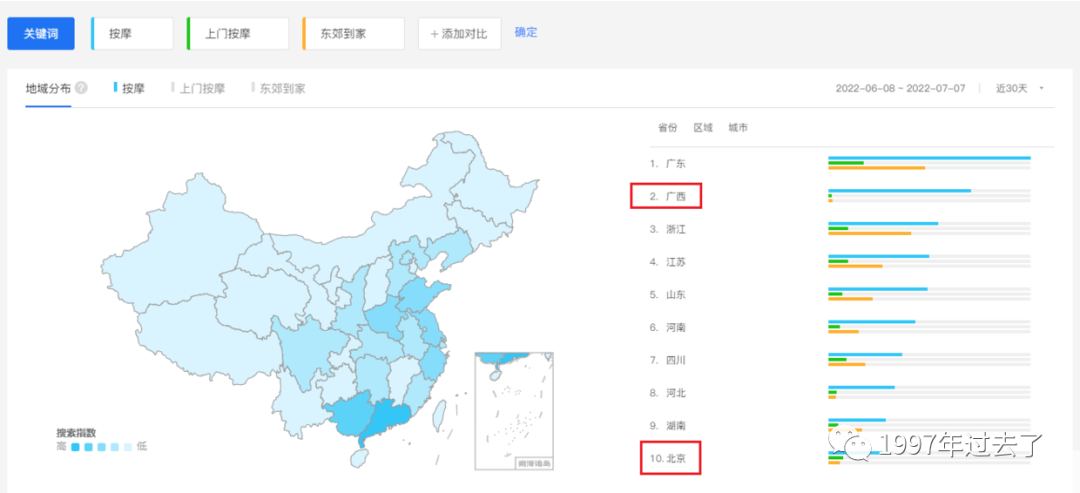The width and height of the screenshot is (1080, 493).
Task: Click the blue 关键词 button
Action: pos(41,34)
